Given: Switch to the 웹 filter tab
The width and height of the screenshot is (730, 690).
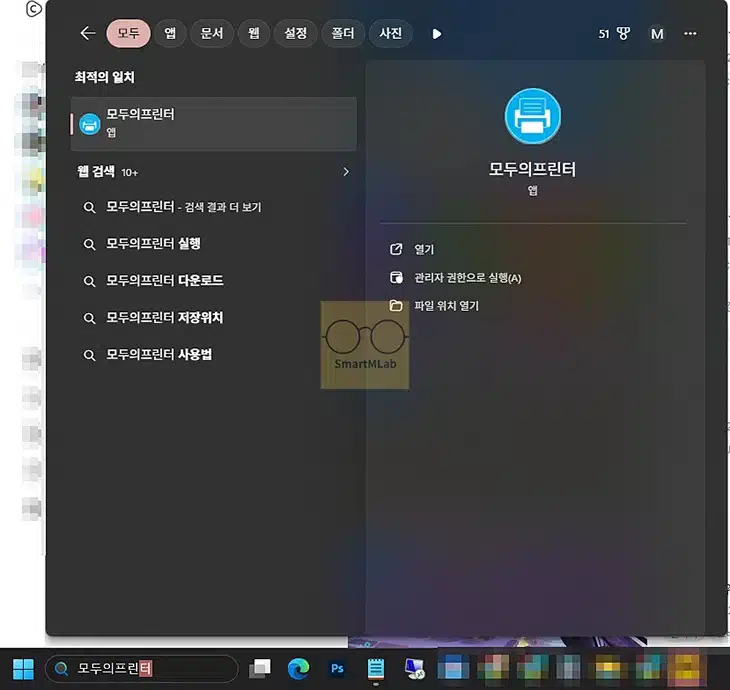Looking at the screenshot, I should [254, 34].
